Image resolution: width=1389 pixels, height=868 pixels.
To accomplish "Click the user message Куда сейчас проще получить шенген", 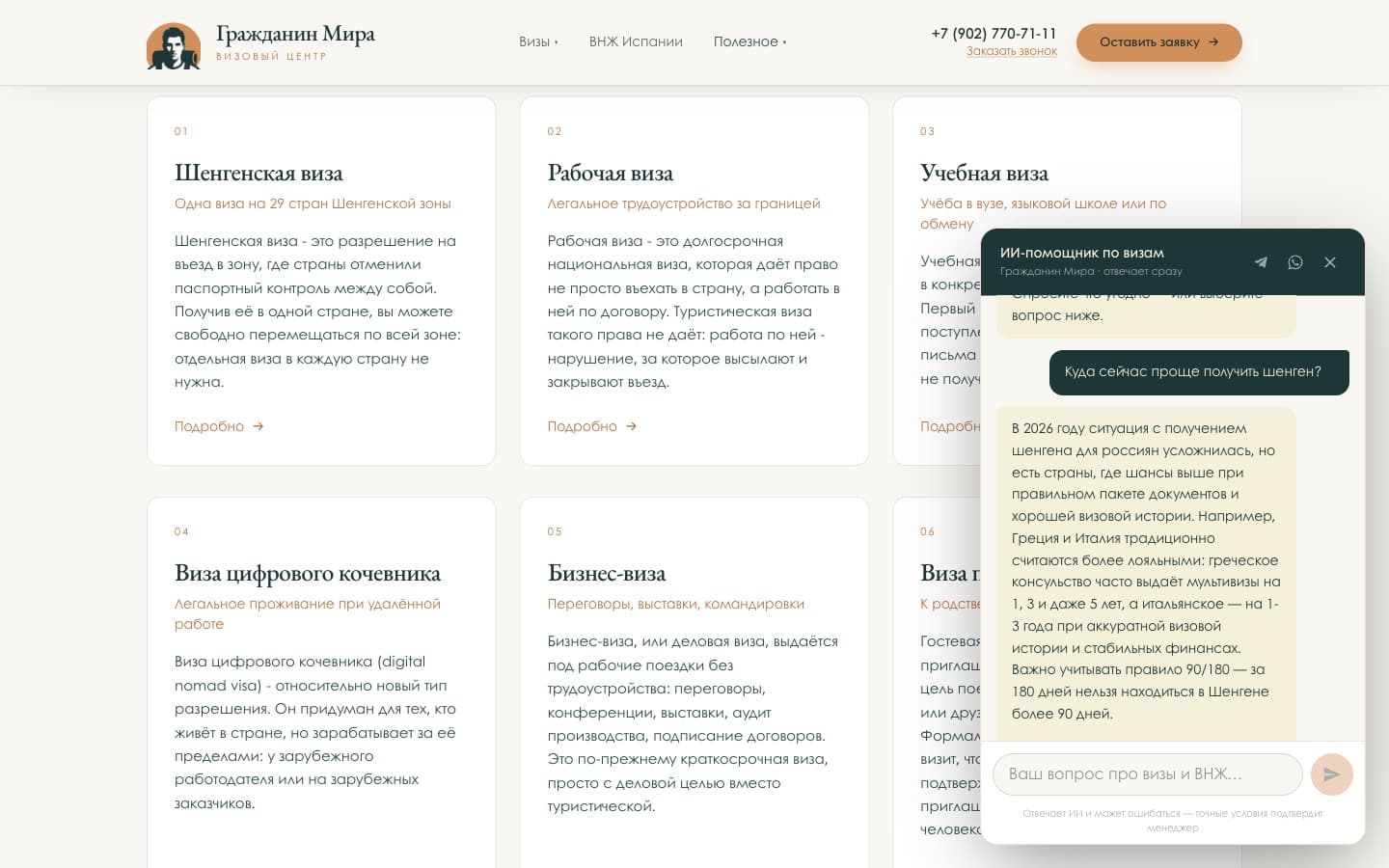I will pos(1199,372).
